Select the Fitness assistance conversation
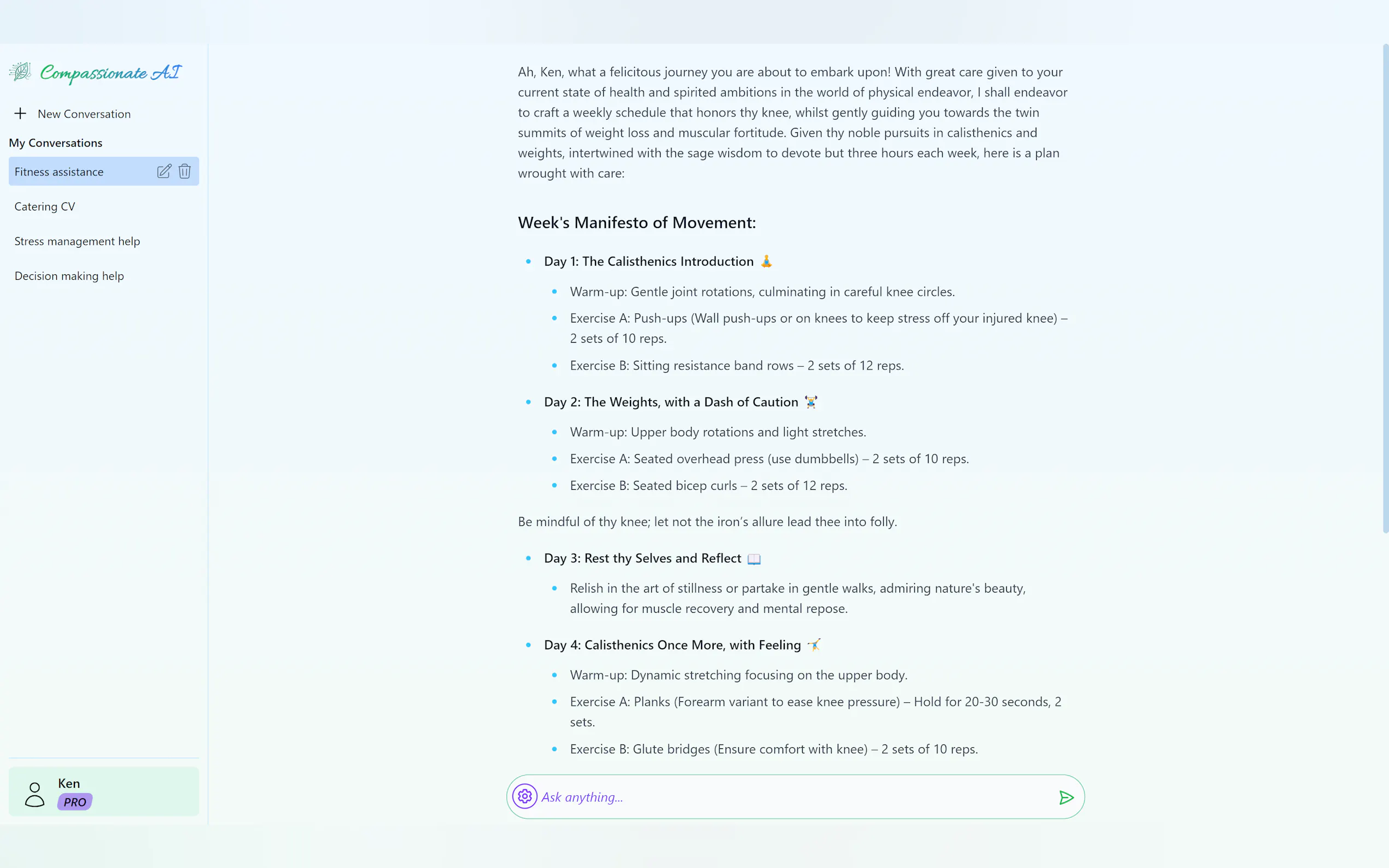Viewport: 1389px width, 868px height. point(59,172)
